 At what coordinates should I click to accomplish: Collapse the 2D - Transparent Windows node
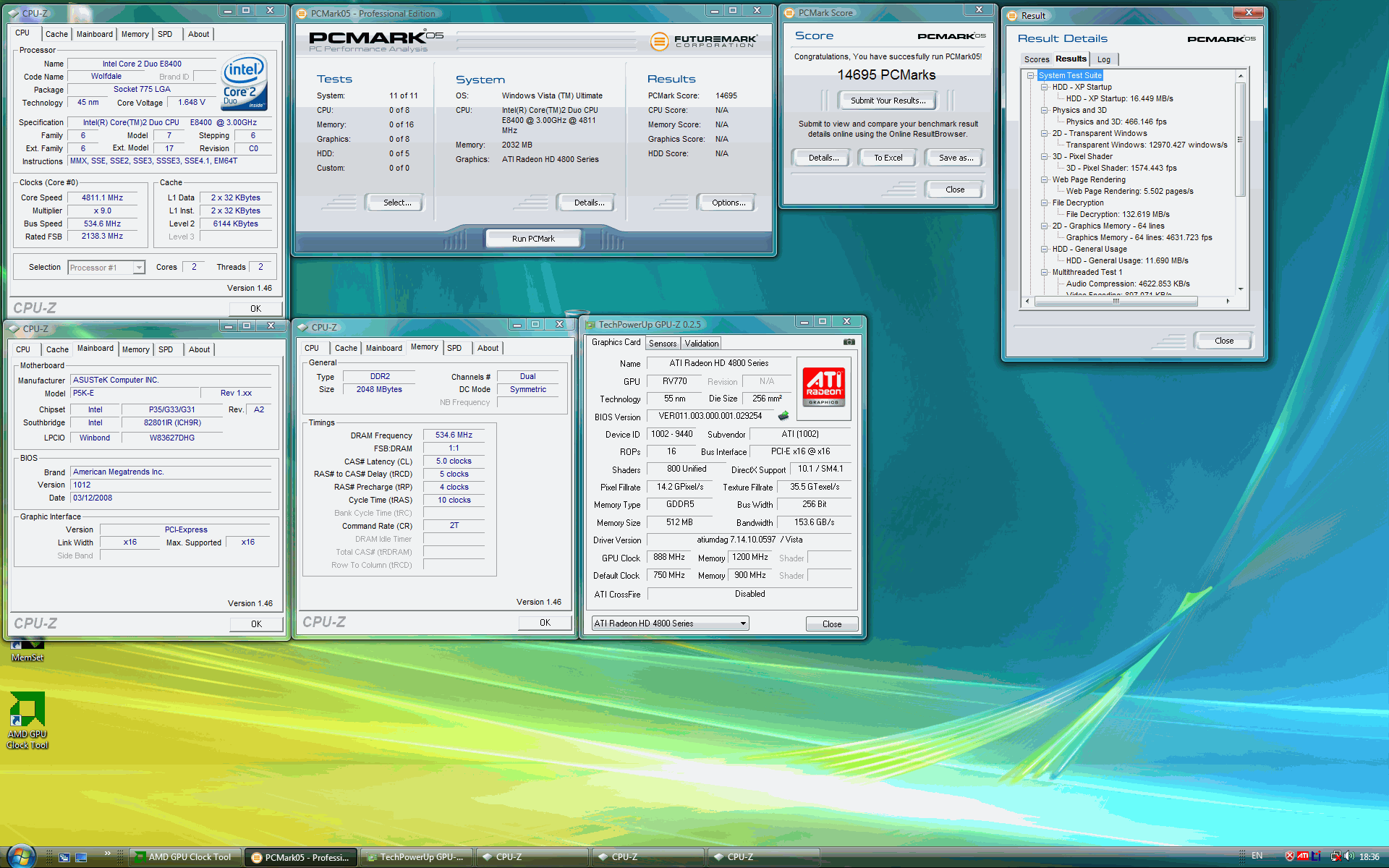1044,133
